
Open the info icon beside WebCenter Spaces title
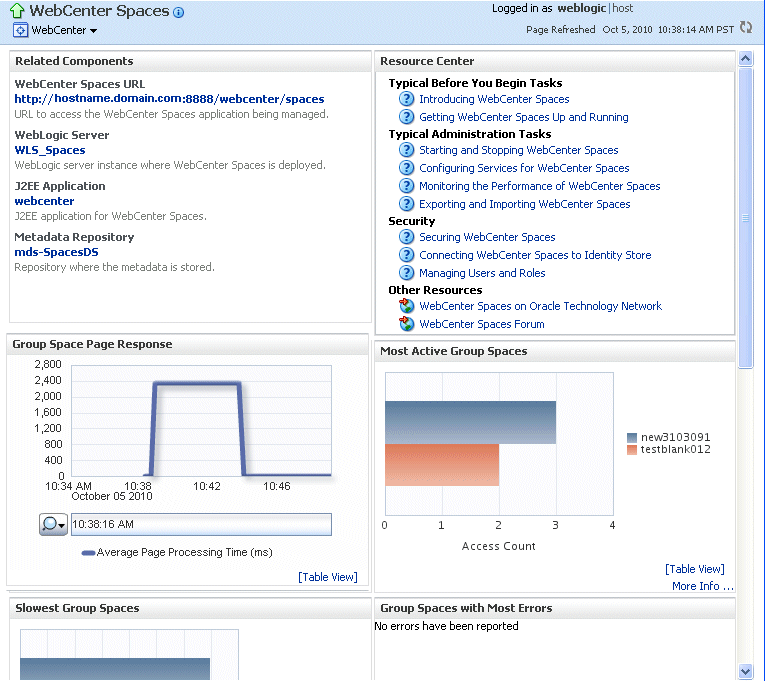pyautogui.click(x=179, y=13)
